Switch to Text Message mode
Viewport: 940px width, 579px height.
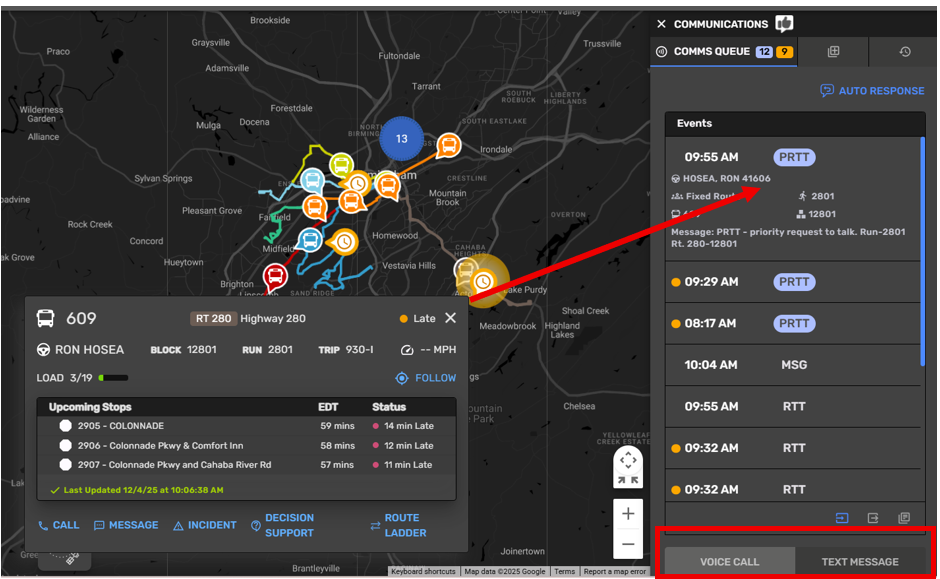click(x=860, y=562)
